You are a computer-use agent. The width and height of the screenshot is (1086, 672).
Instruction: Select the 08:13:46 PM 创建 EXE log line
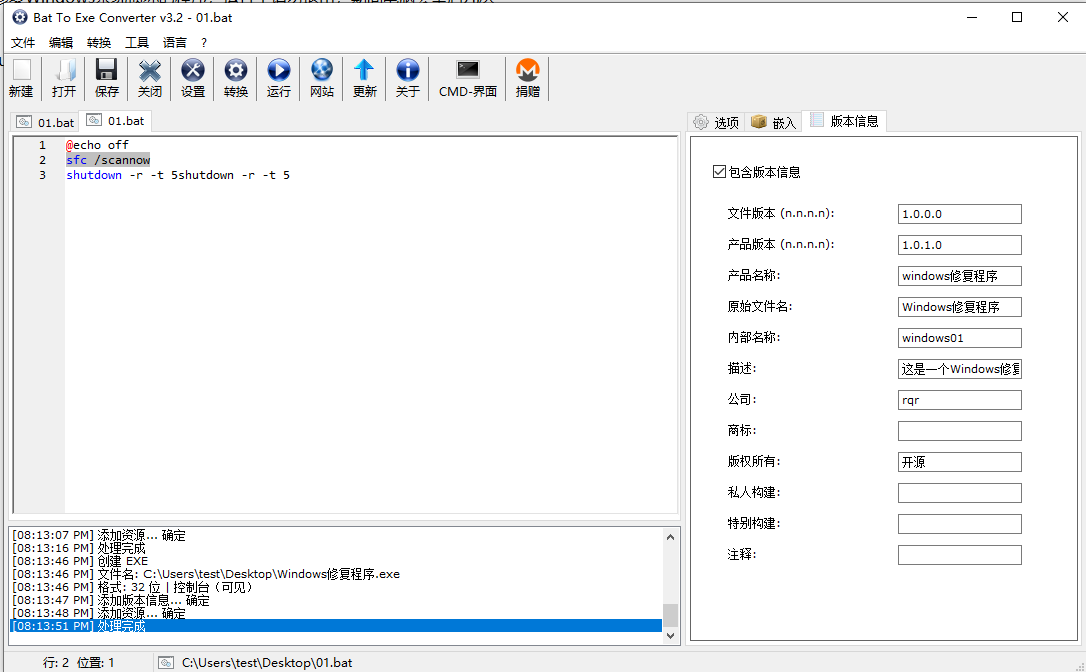[80, 561]
